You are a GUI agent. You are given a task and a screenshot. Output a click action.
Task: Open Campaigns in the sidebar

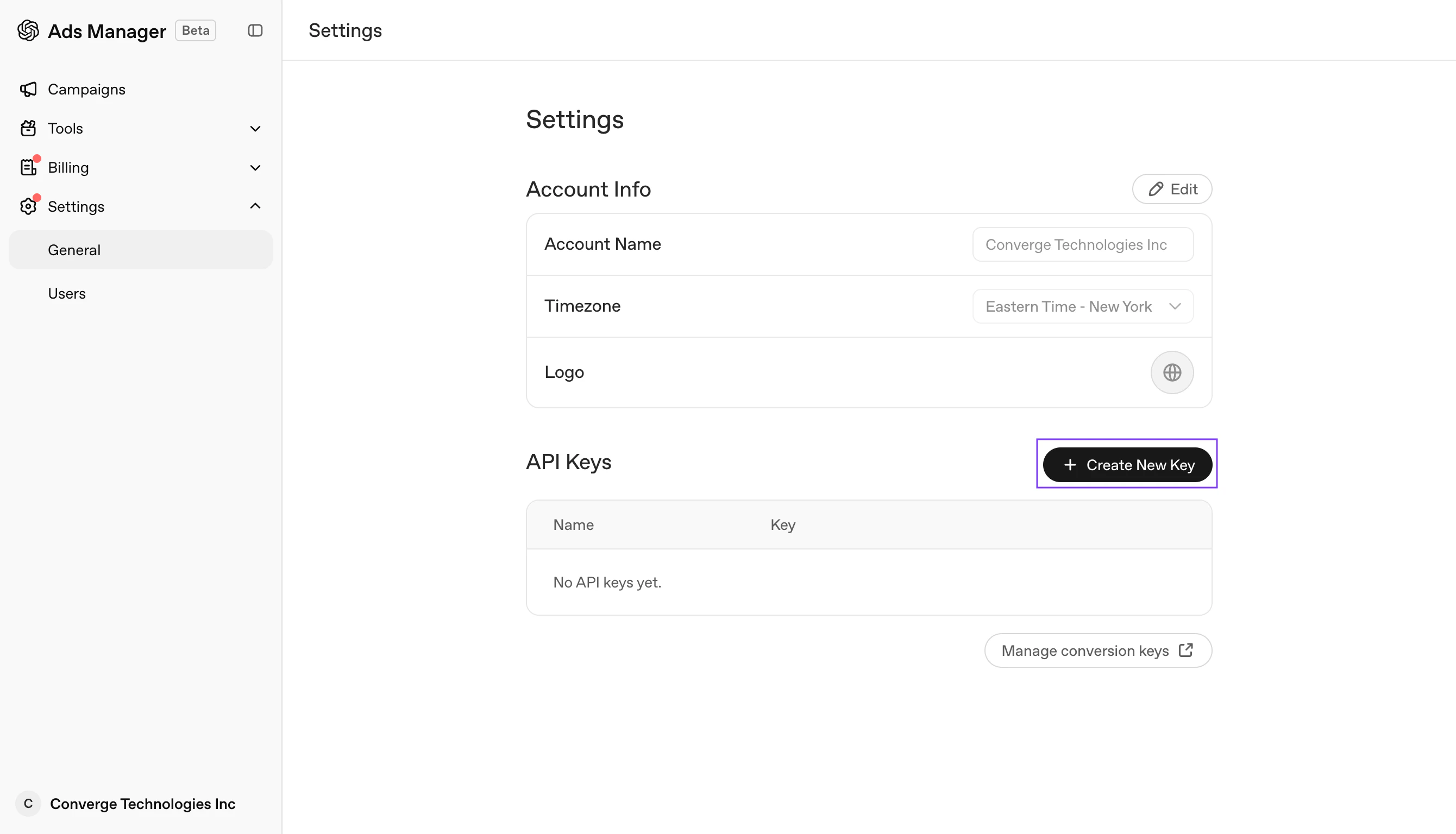click(140, 90)
